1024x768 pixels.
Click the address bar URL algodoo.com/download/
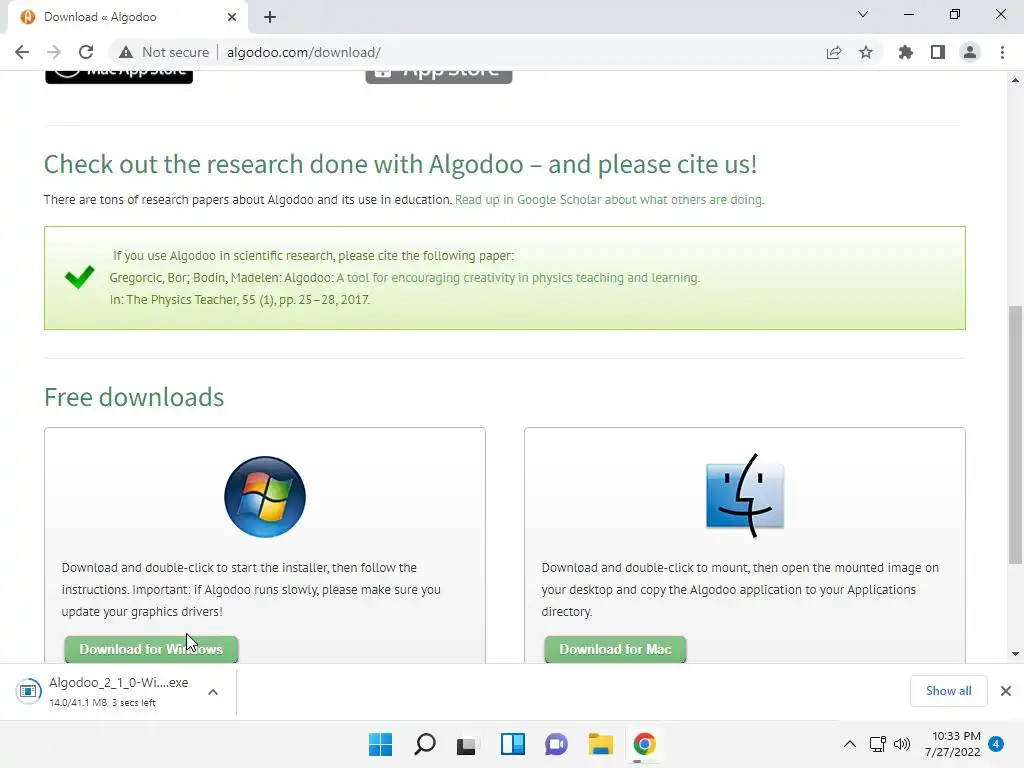point(304,52)
